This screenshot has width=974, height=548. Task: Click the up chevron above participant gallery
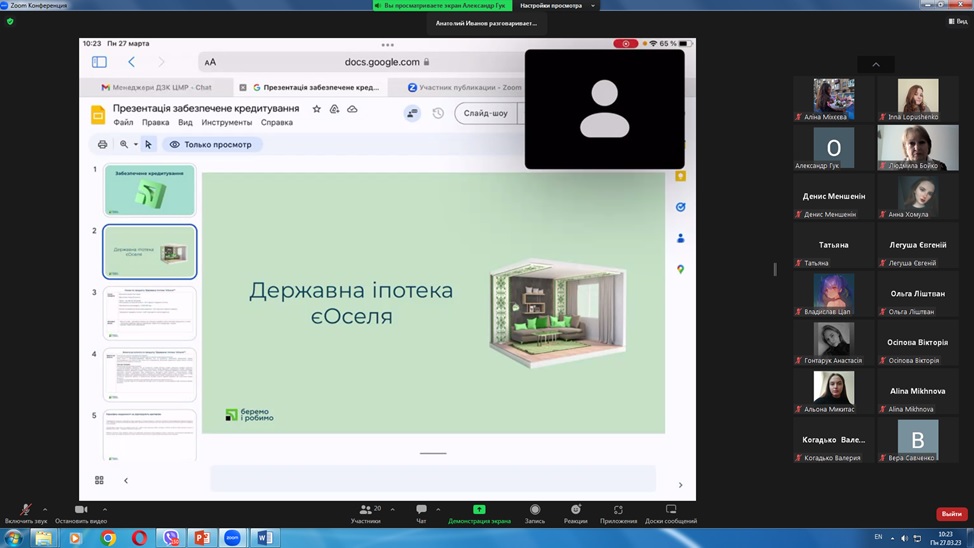pyautogui.click(x=876, y=65)
